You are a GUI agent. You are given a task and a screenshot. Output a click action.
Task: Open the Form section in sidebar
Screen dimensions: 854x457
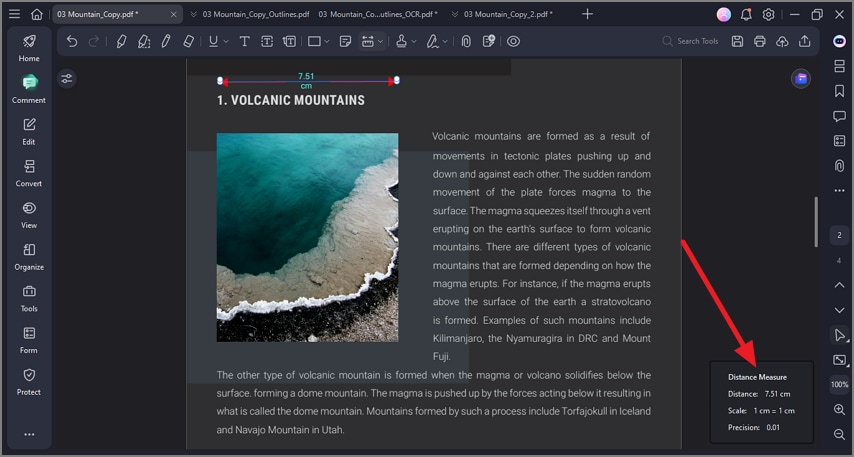click(x=29, y=340)
